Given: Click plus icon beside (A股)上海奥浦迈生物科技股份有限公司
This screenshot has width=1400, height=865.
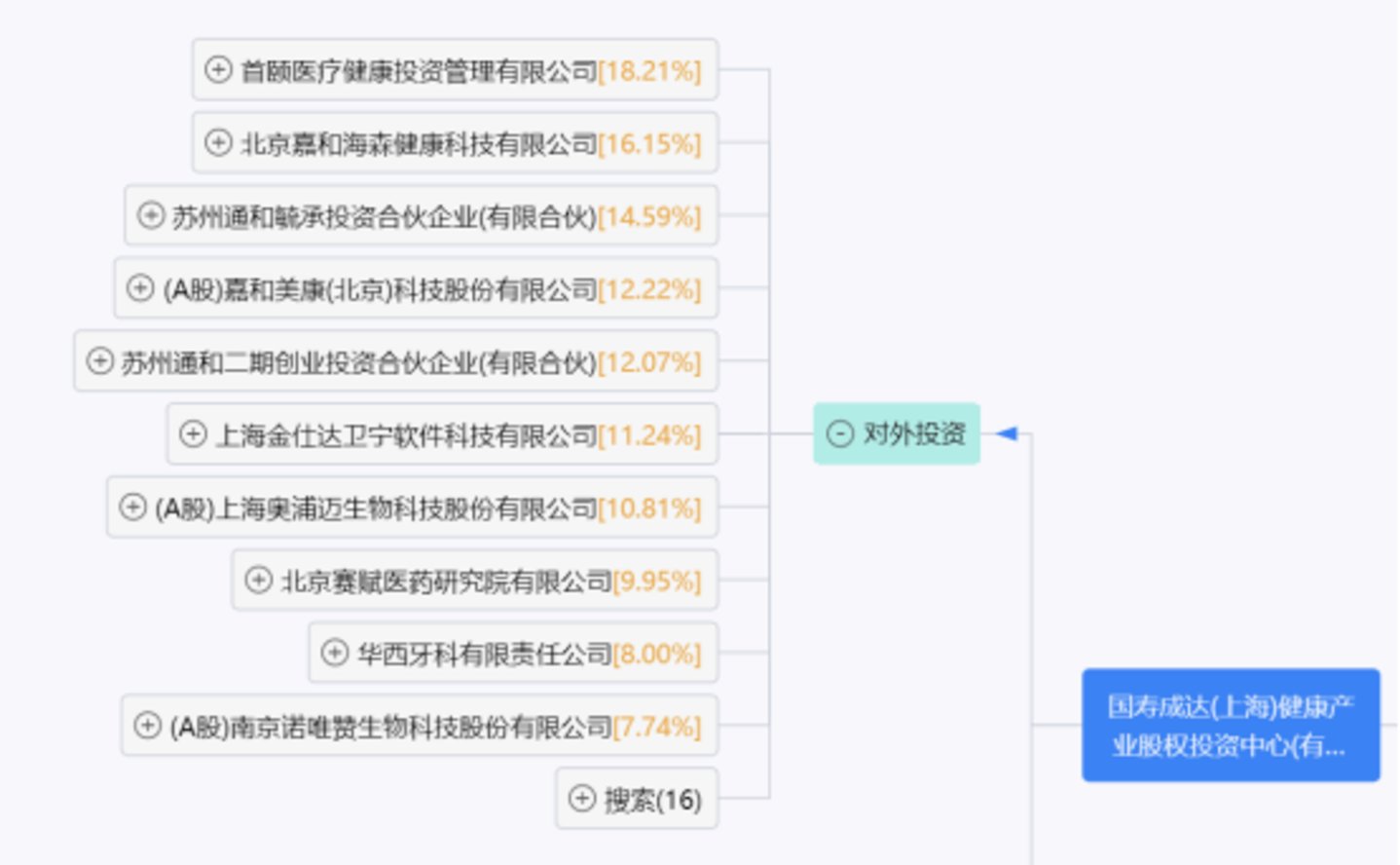Looking at the screenshot, I should (132, 507).
